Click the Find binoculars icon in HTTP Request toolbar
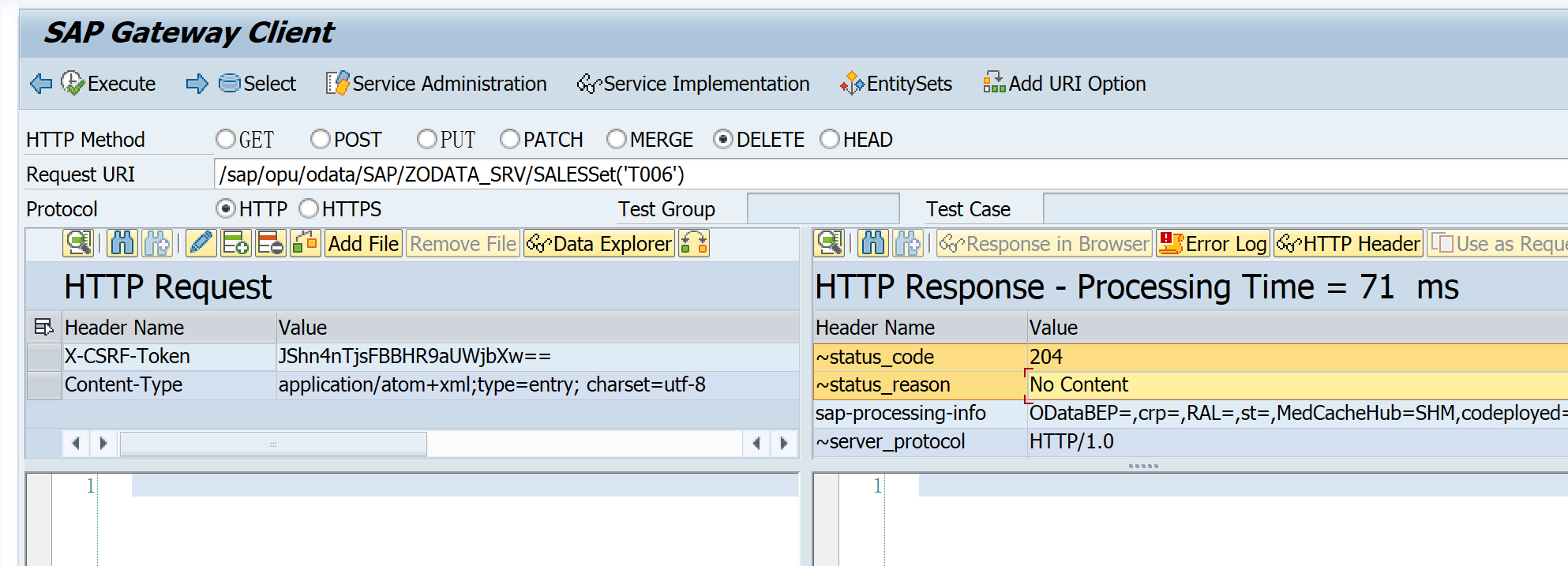Image resolution: width=1568 pixels, height=566 pixels. [122, 243]
